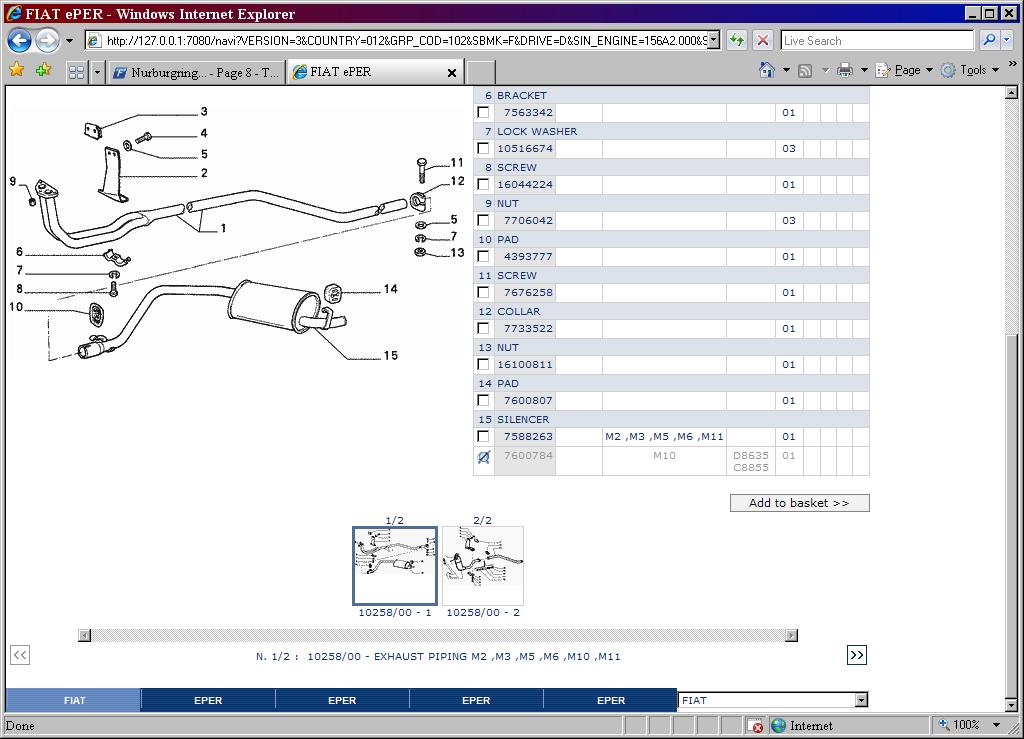Check the box for collar 7733522
1024x739 pixels.
tap(483, 328)
